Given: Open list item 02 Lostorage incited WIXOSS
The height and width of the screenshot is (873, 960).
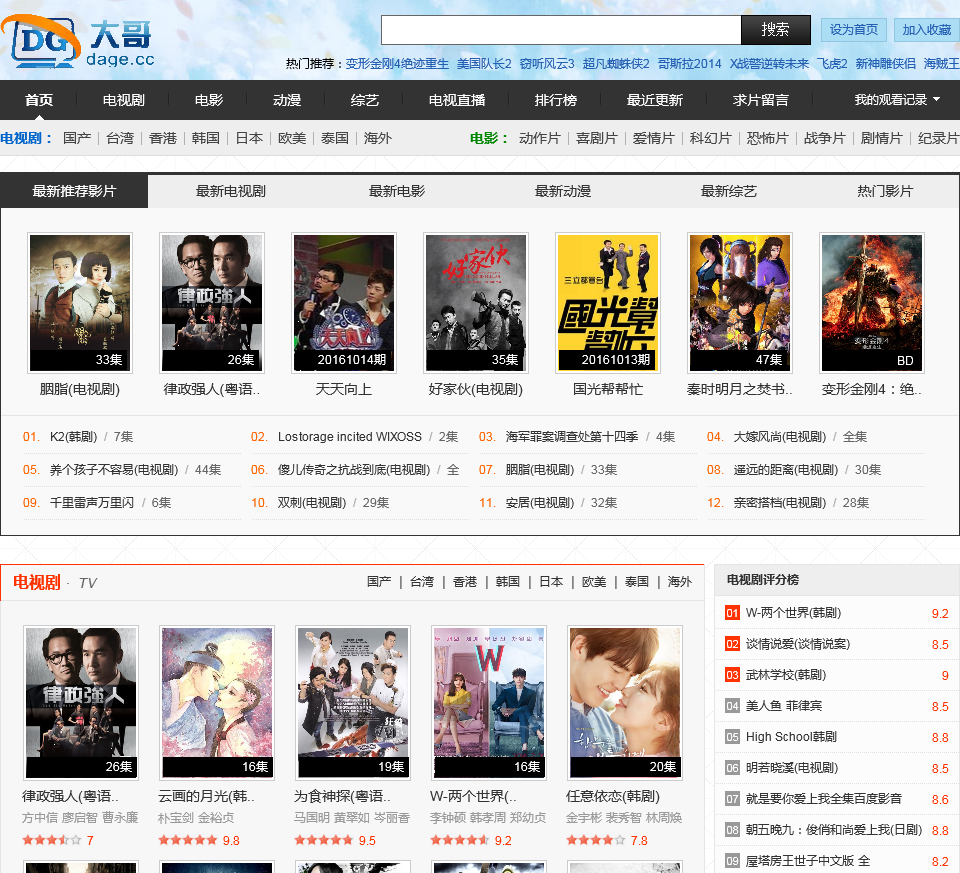Looking at the screenshot, I should pos(350,436).
